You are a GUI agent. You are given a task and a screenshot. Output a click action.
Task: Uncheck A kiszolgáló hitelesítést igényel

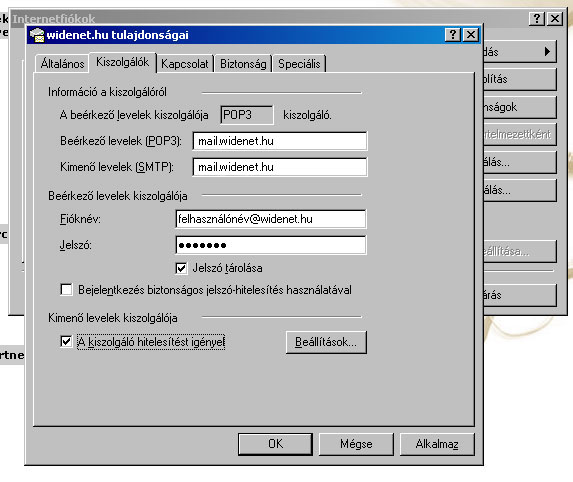66,342
